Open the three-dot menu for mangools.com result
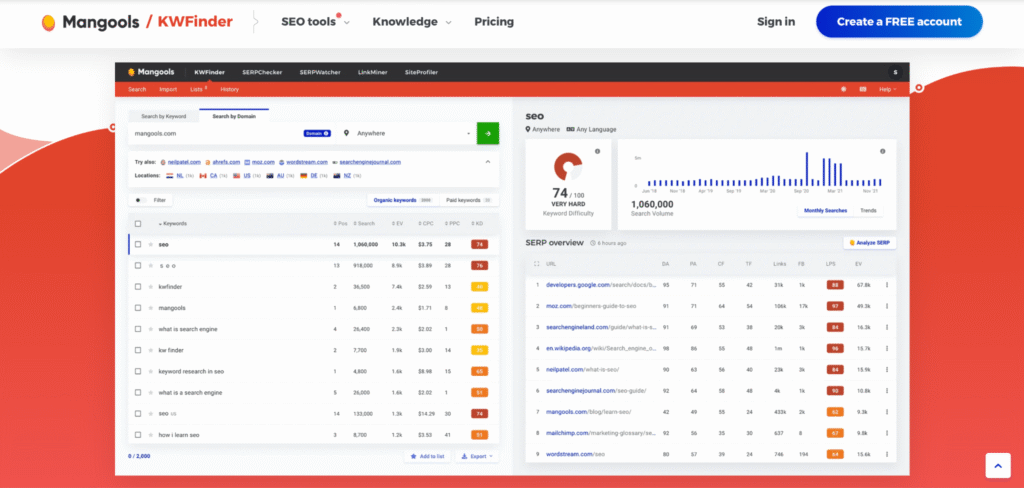 tap(887, 412)
